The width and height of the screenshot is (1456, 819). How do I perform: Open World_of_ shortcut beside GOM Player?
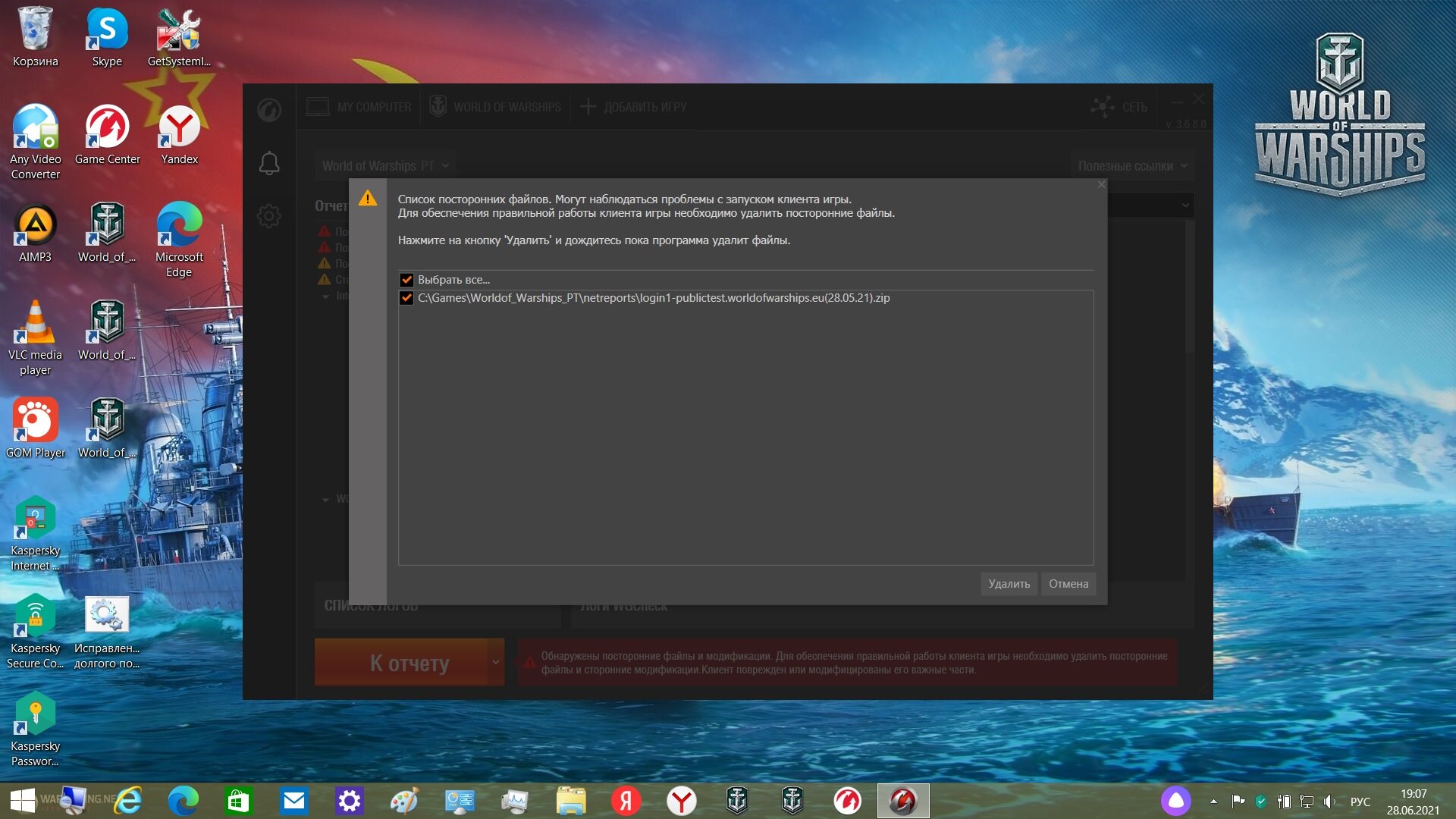coord(107,428)
